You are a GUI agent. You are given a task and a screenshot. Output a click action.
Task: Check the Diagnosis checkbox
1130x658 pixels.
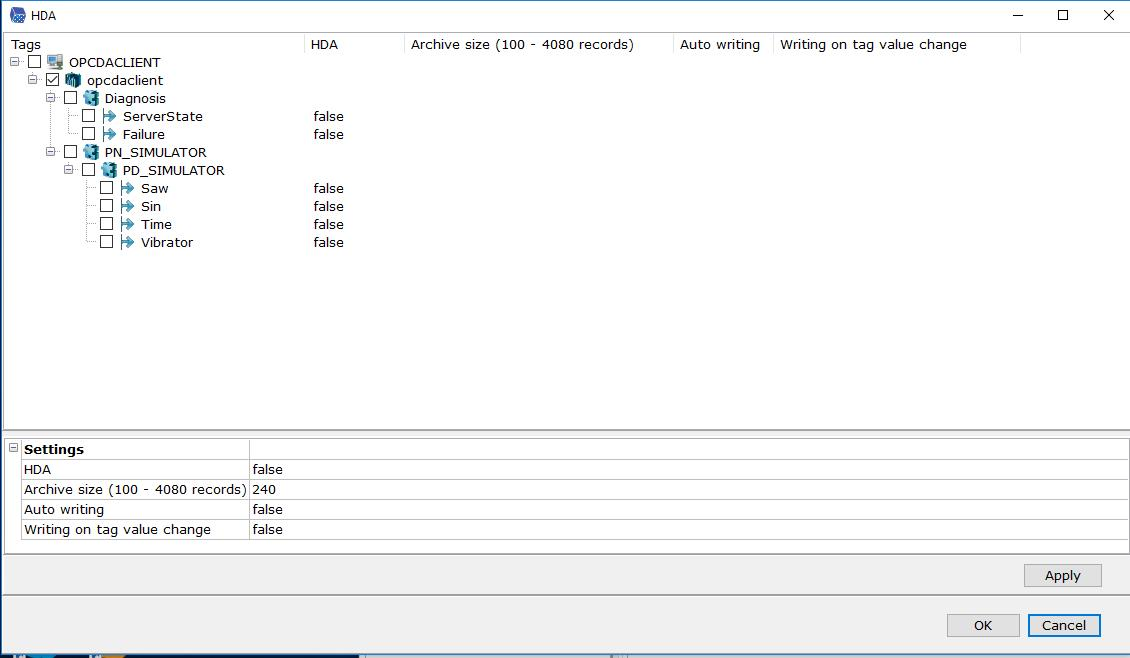click(x=71, y=98)
